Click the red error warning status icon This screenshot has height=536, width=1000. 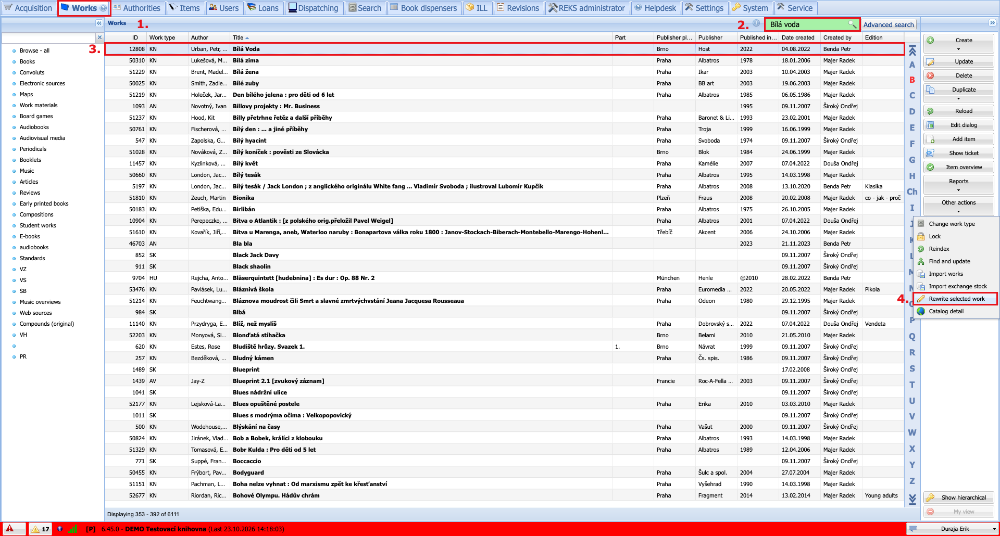[x=10, y=528]
